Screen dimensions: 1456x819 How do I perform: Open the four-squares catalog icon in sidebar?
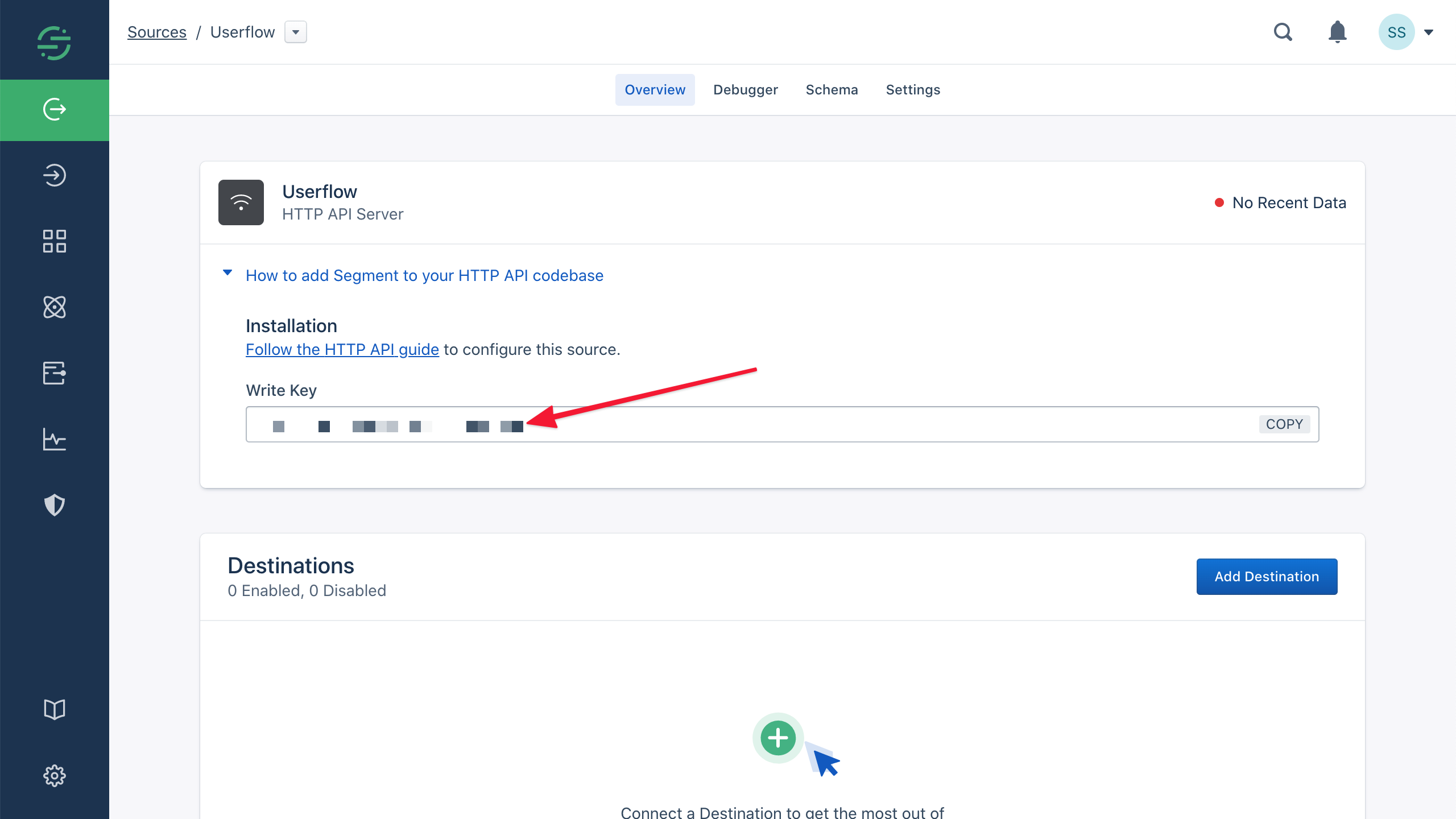(x=55, y=241)
